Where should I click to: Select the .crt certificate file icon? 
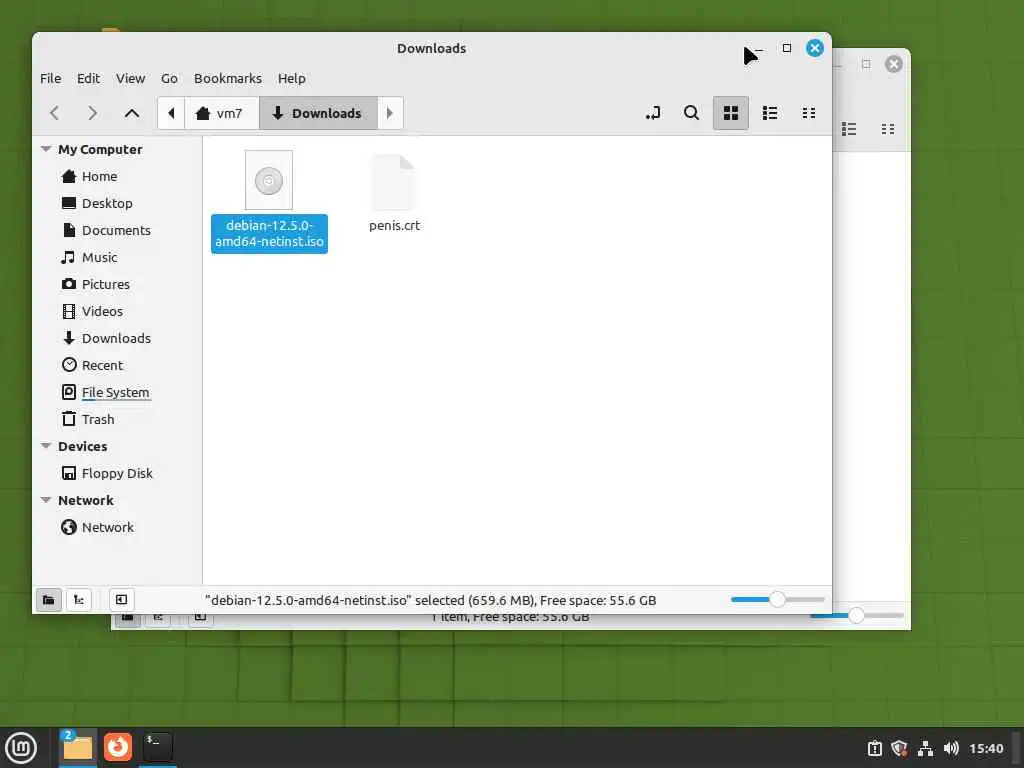[x=393, y=182]
